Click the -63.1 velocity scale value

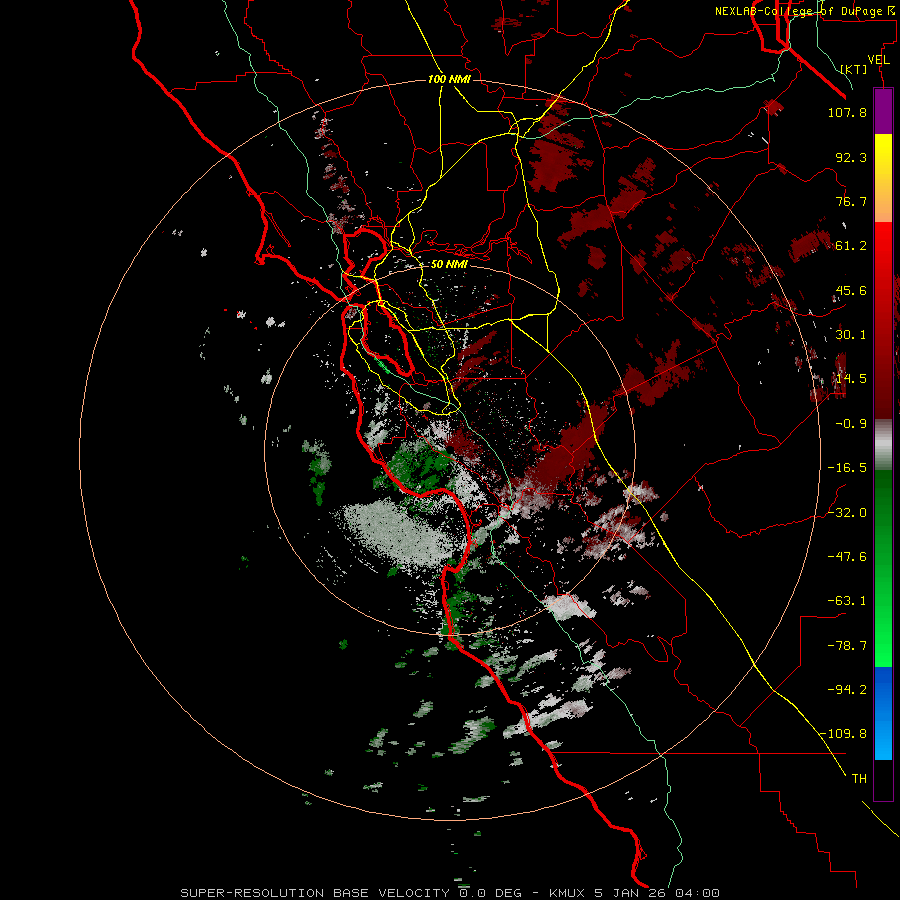[847, 601]
